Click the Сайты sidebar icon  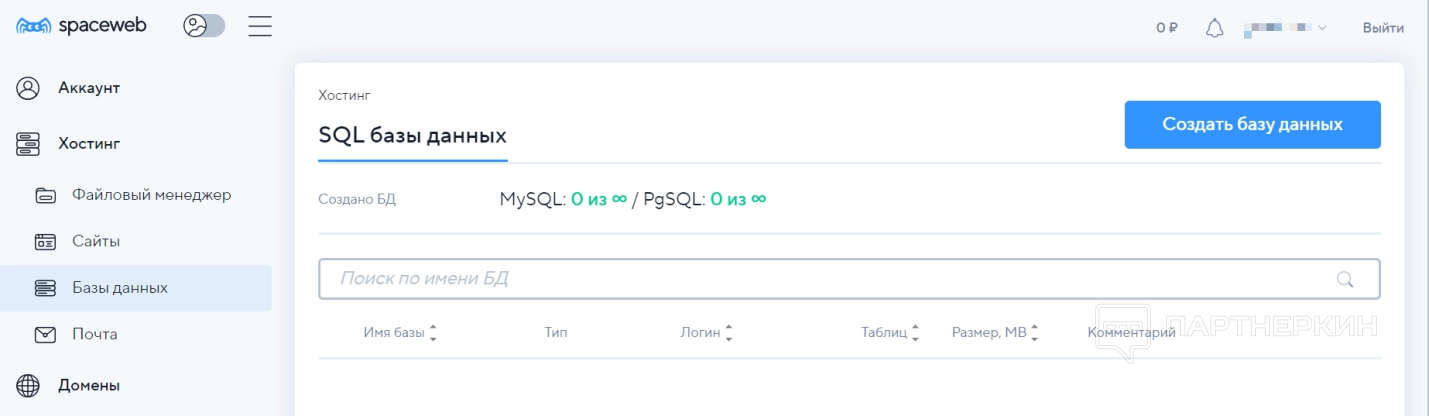click(x=46, y=242)
